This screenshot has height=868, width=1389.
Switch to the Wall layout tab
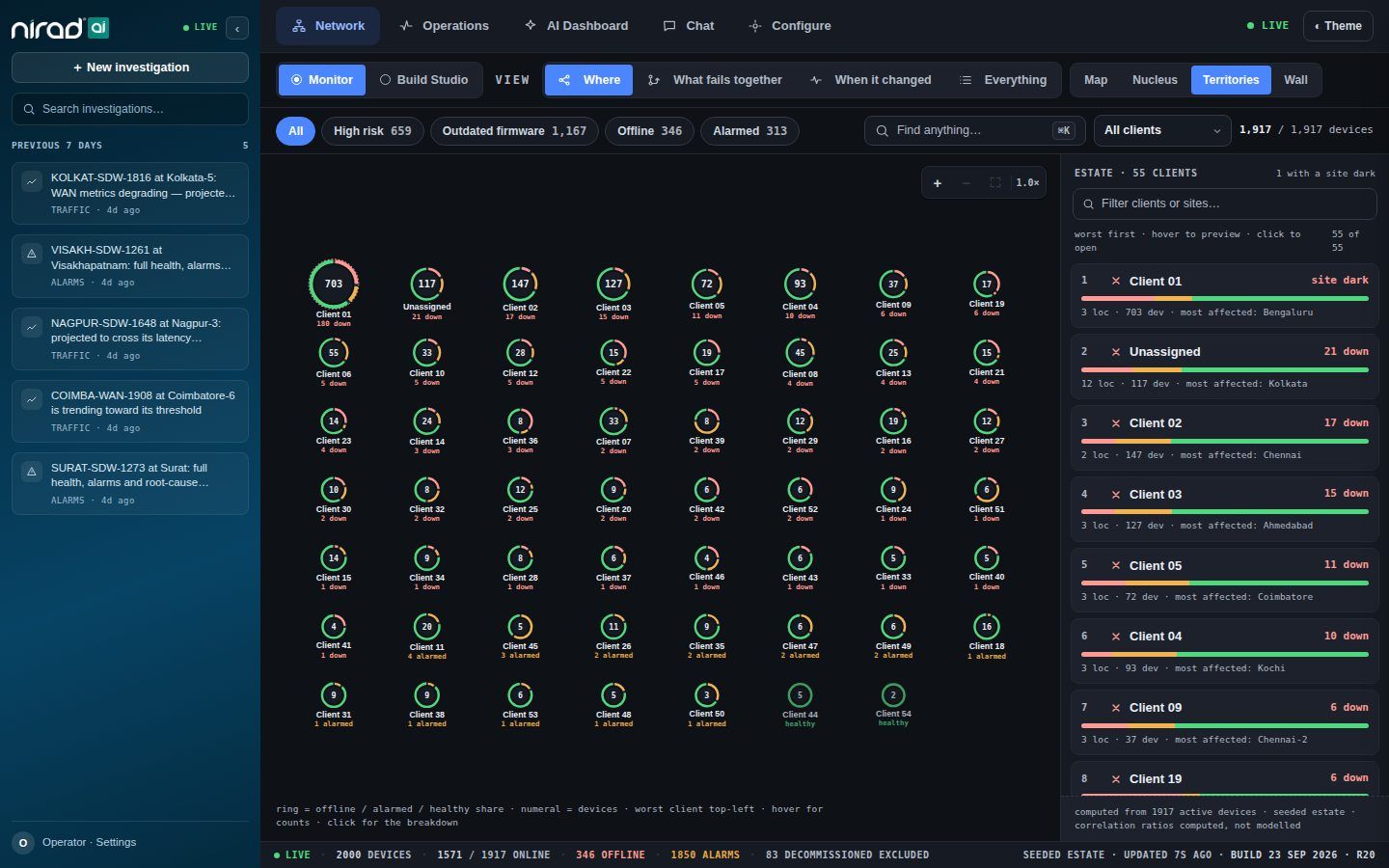tap(1295, 80)
